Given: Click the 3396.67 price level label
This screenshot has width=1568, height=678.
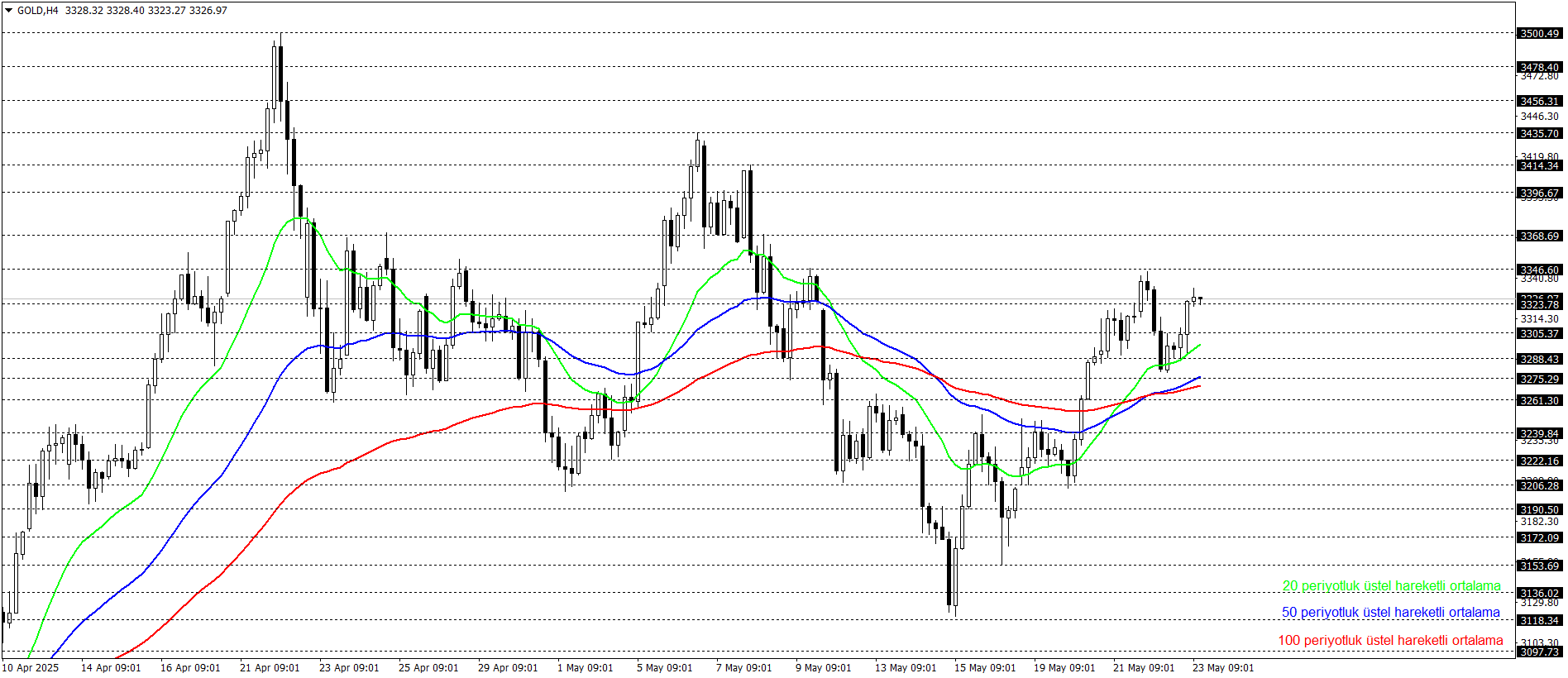Looking at the screenshot, I should click(1539, 193).
